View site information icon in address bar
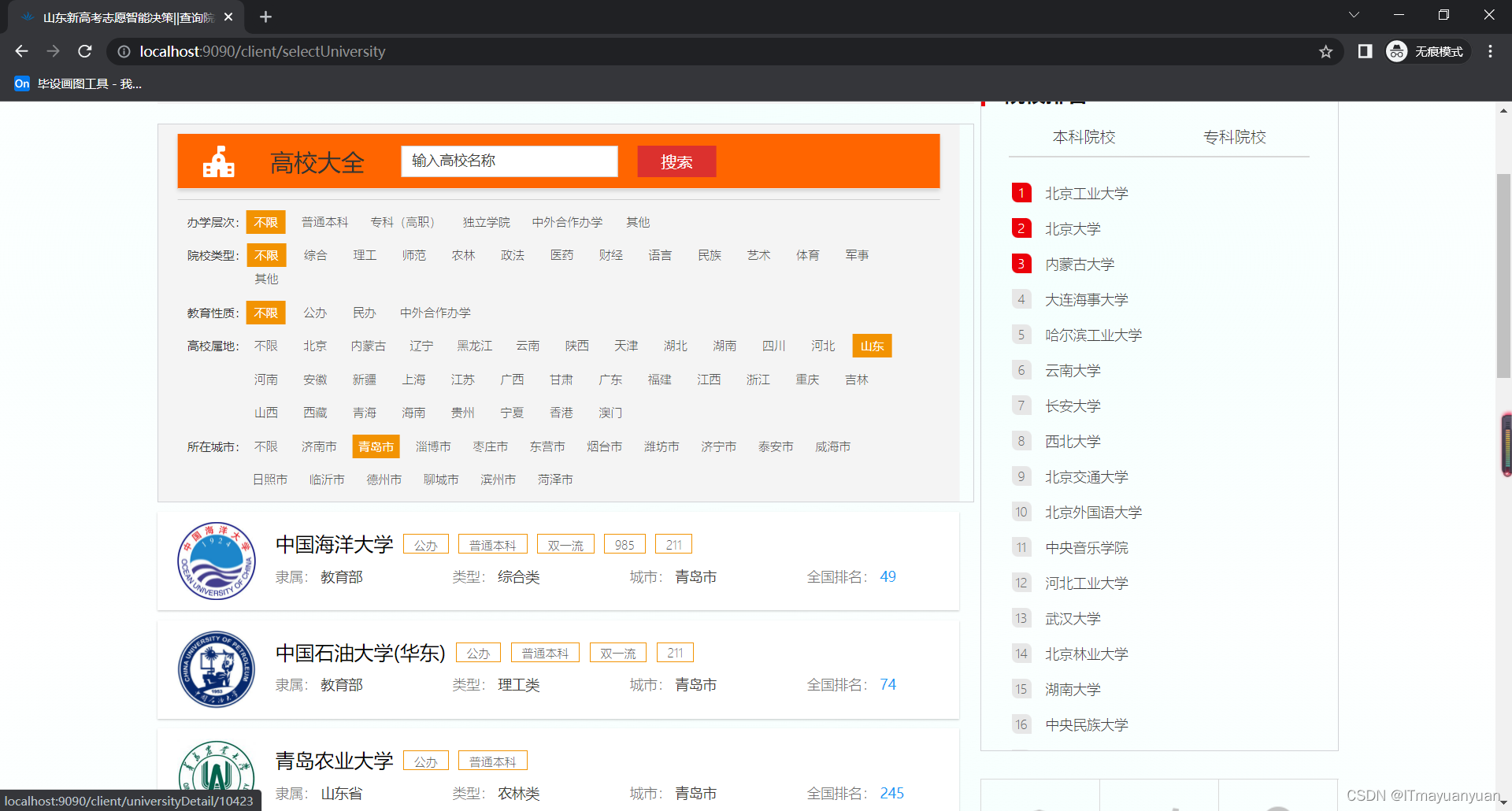This screenshot has width=1512, height=811. pos(124,51)
